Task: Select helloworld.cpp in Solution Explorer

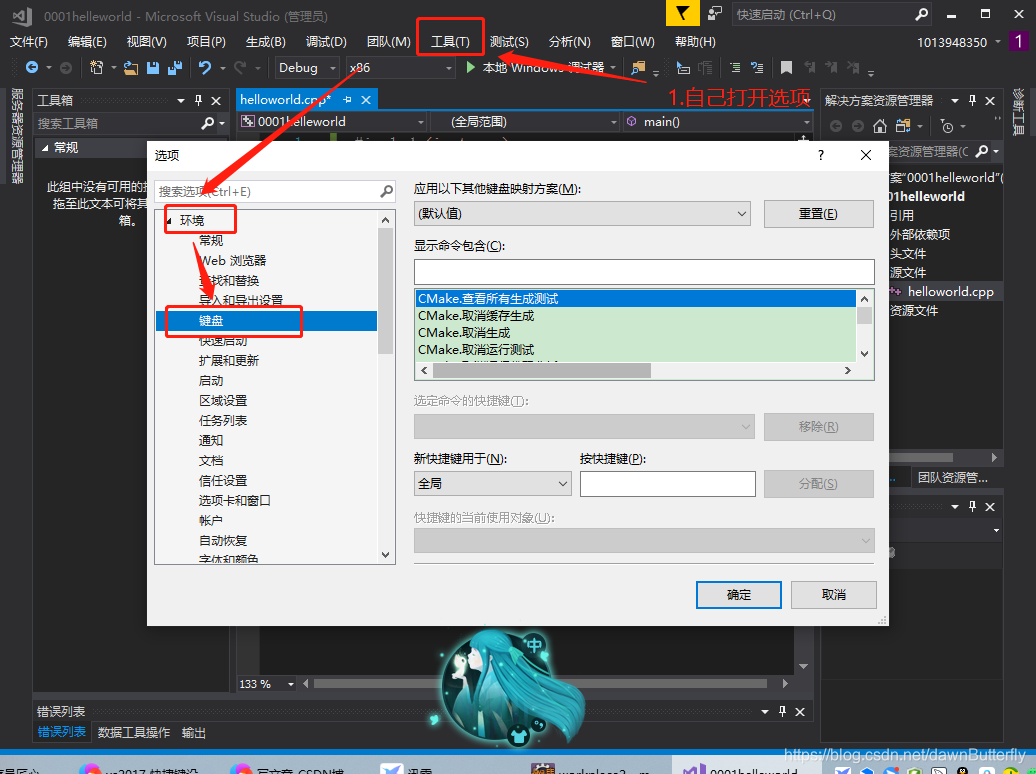Action: pos(950,291)
